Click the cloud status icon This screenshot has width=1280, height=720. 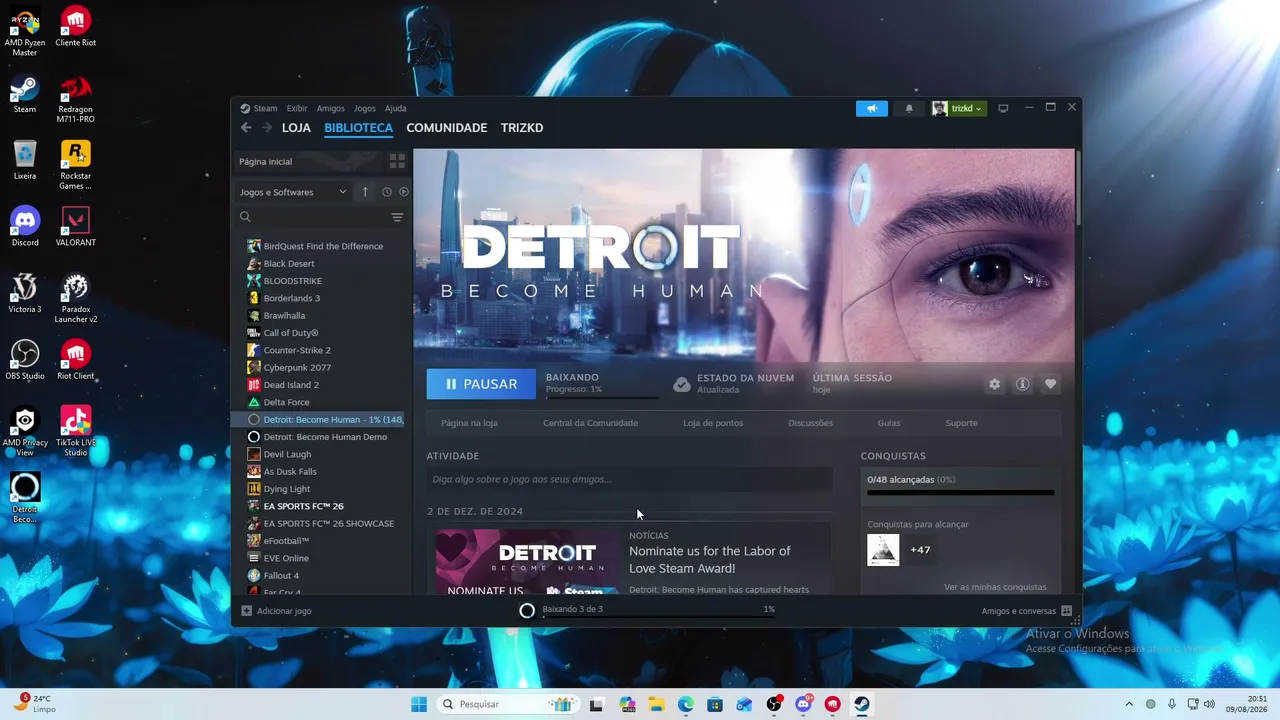[x=681, y=384]
